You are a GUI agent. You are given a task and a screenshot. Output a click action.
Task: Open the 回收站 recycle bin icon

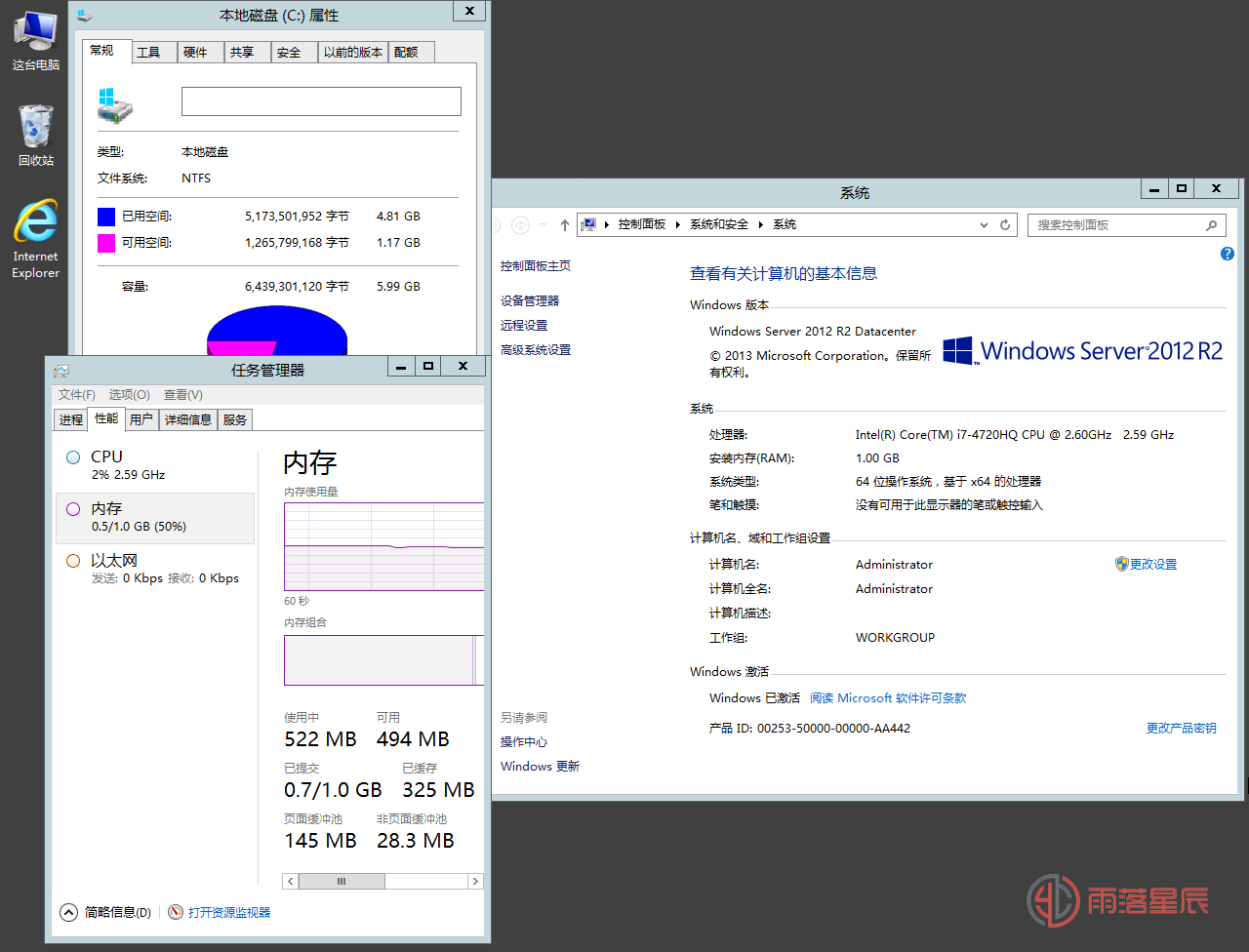coord(36,136)
